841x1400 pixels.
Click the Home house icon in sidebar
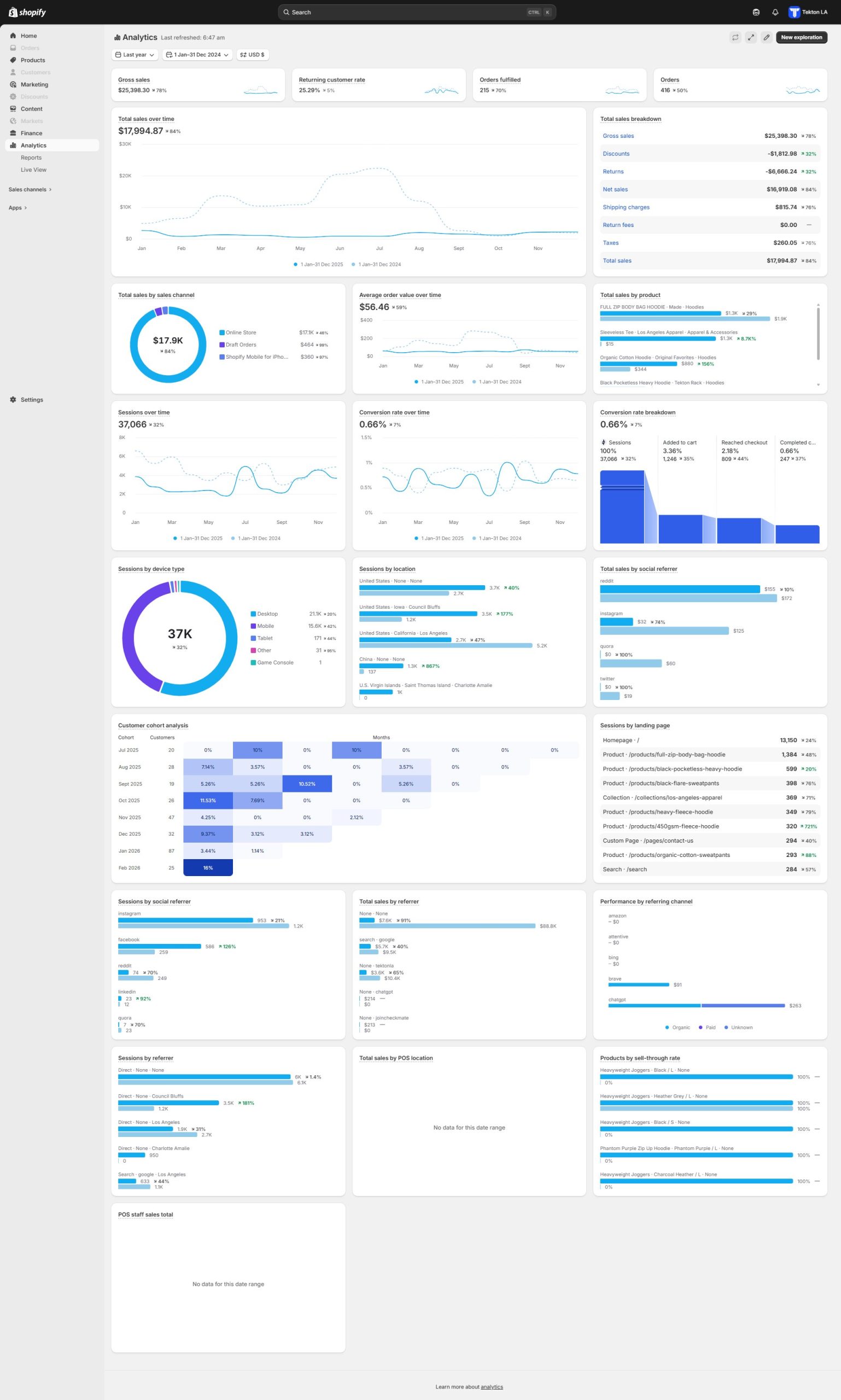(x=13, y=36)
